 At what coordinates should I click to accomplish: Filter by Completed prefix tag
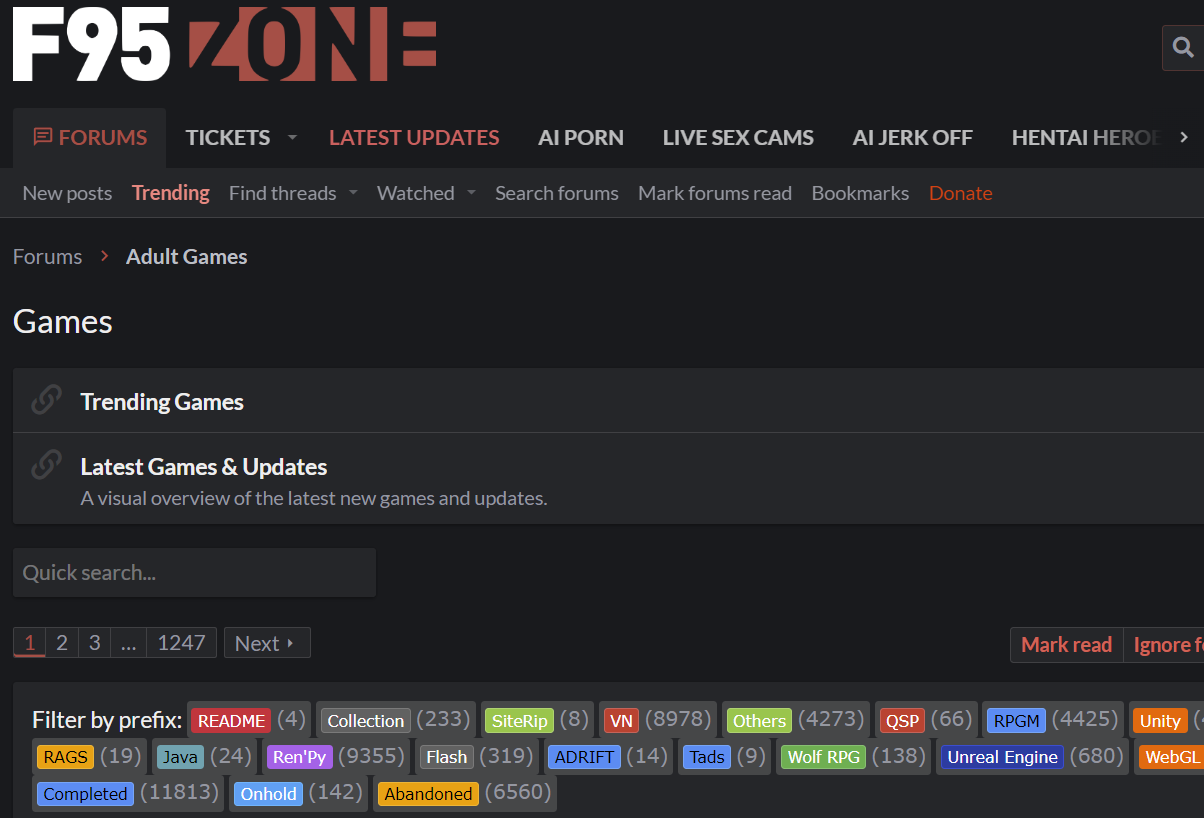coord(85,793)
